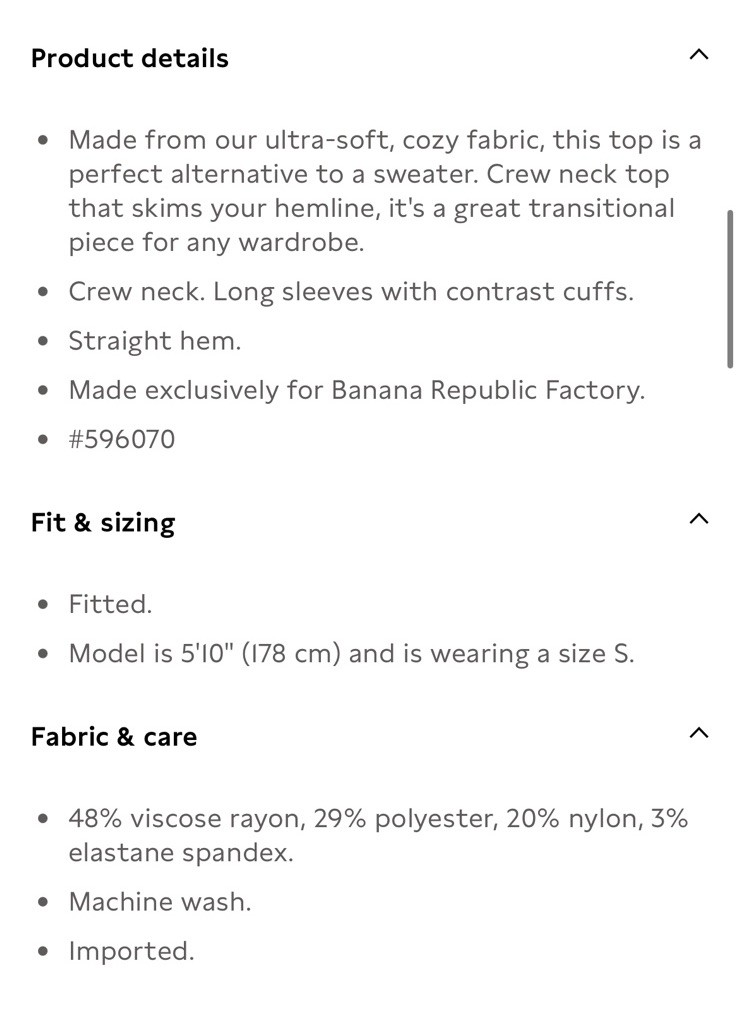Select product number #596070

click(x=122, y=439)
